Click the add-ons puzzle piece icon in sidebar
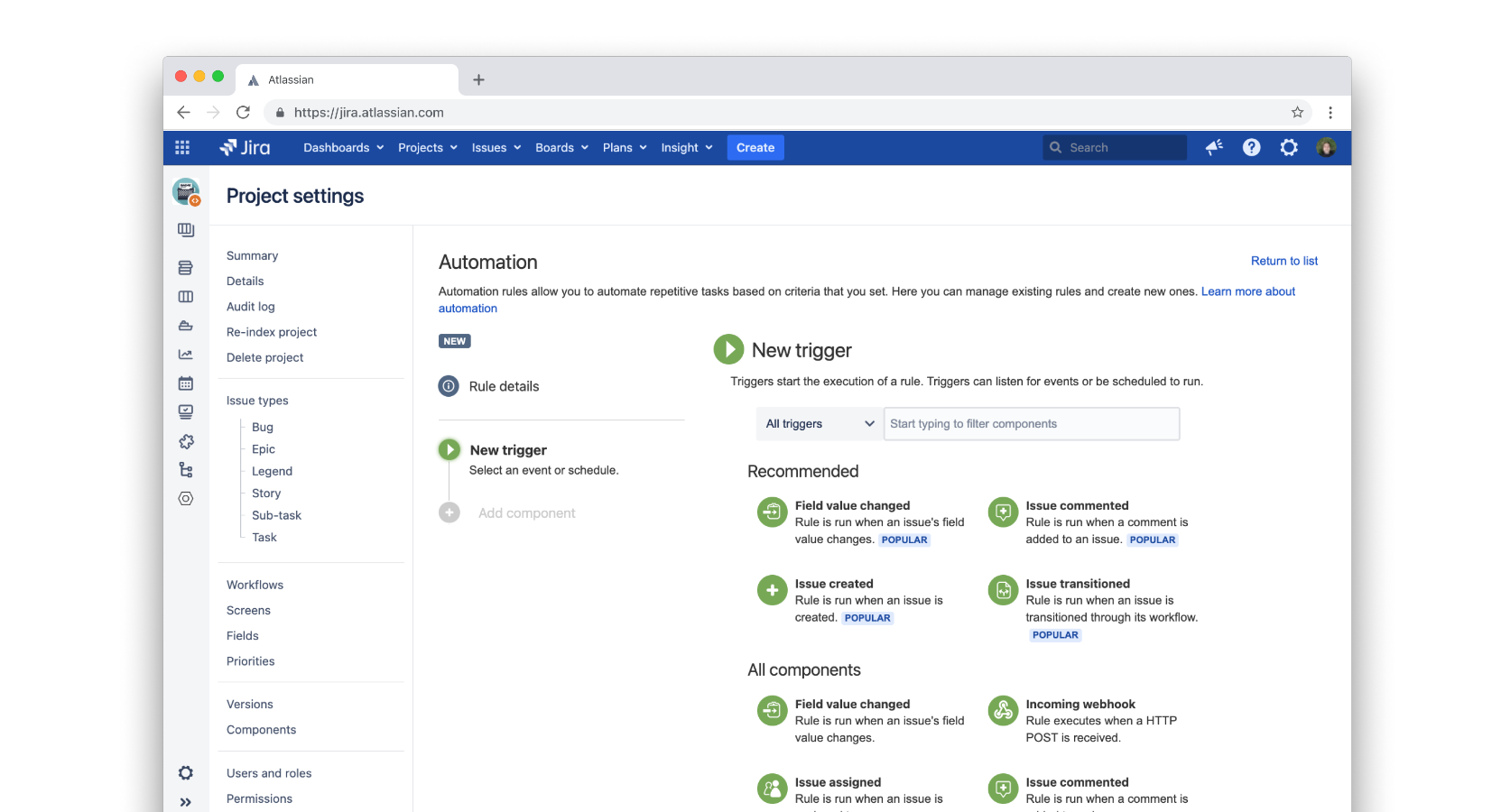 pos(185,441)
